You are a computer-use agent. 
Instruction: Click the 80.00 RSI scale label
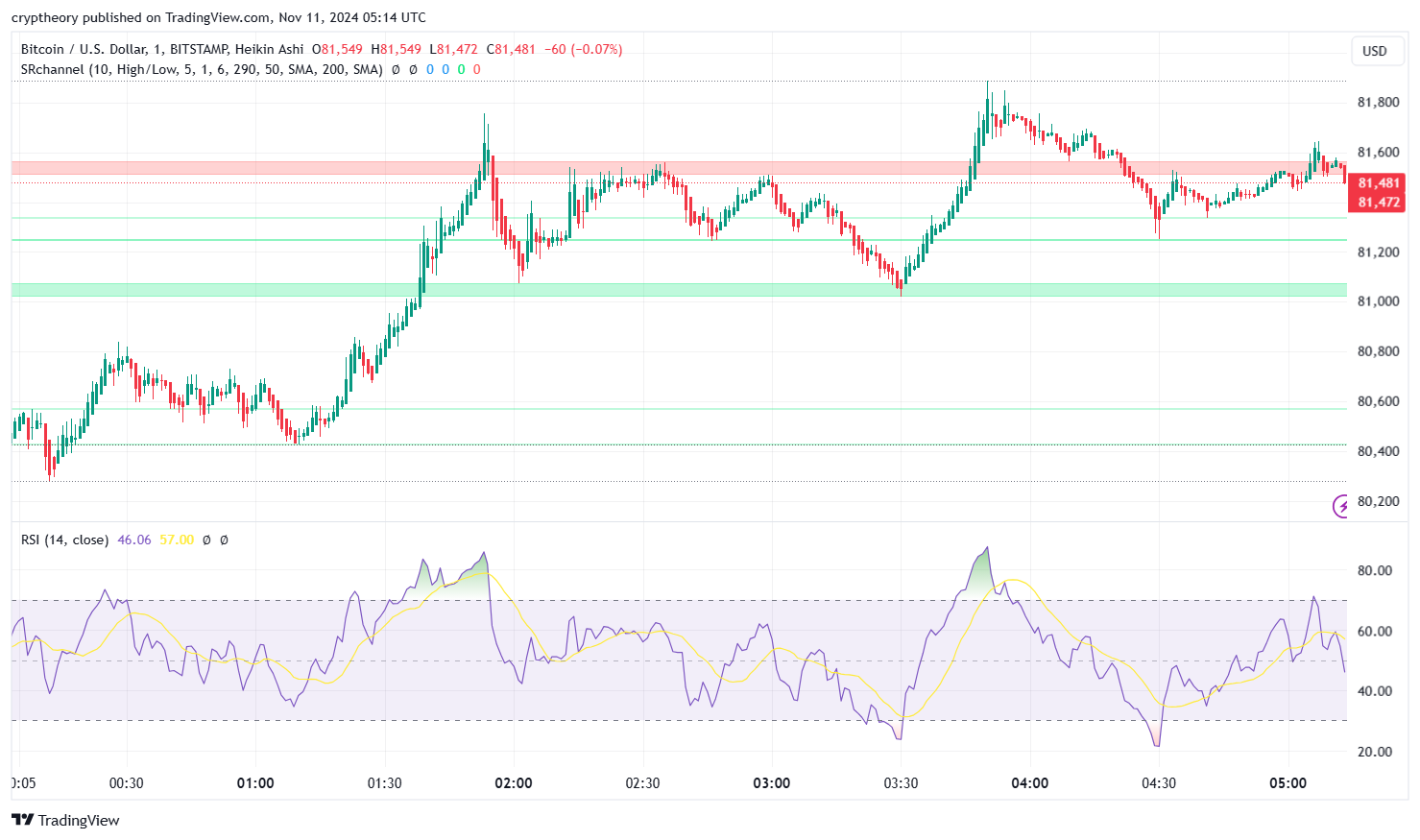1374,570
